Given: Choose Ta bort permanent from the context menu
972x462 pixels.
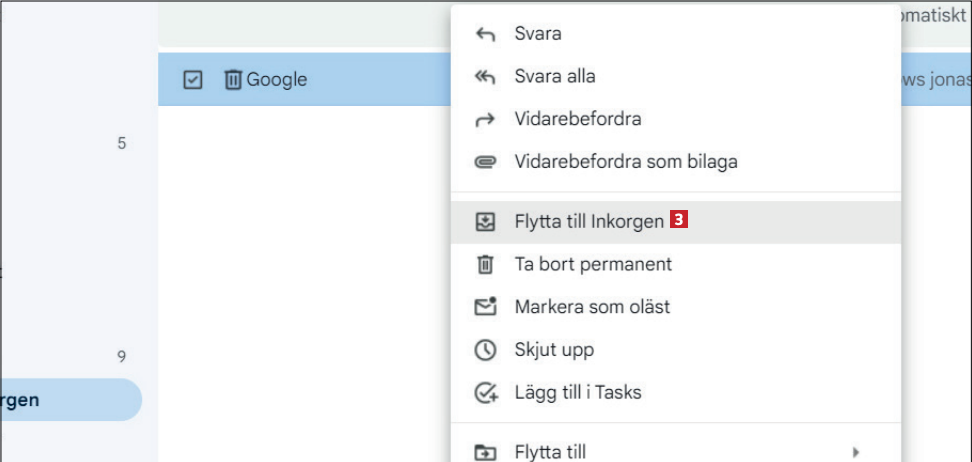Looking at the screenshot, I should 592,265.
